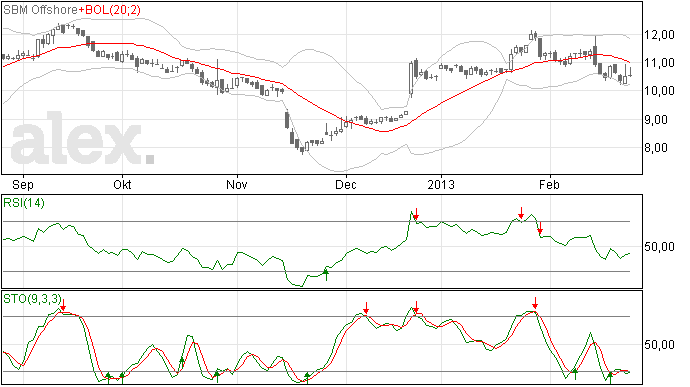Click the 'Dec' month label on axis
The width and height of the screenshot is (690, 387).
pos(345,184)
